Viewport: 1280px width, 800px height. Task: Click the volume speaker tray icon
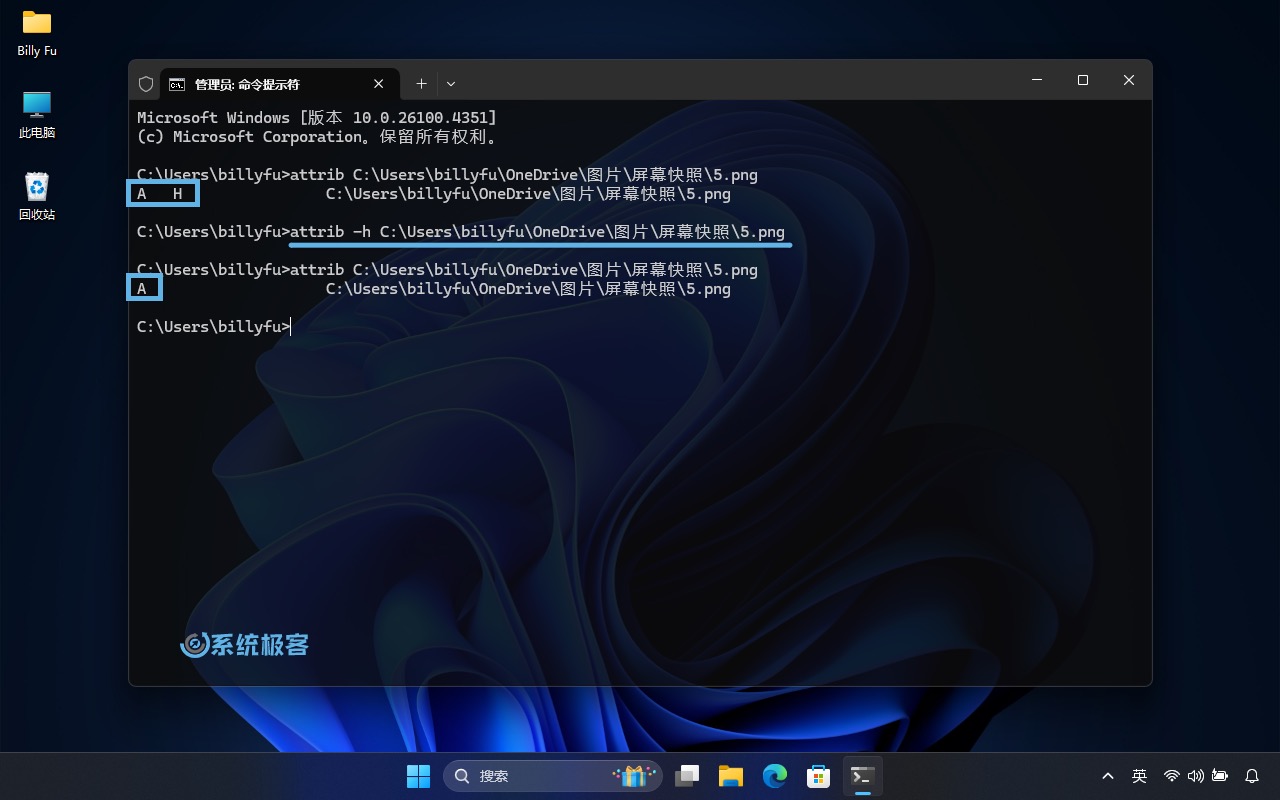pyautogui.click(x=1196, y=776)
